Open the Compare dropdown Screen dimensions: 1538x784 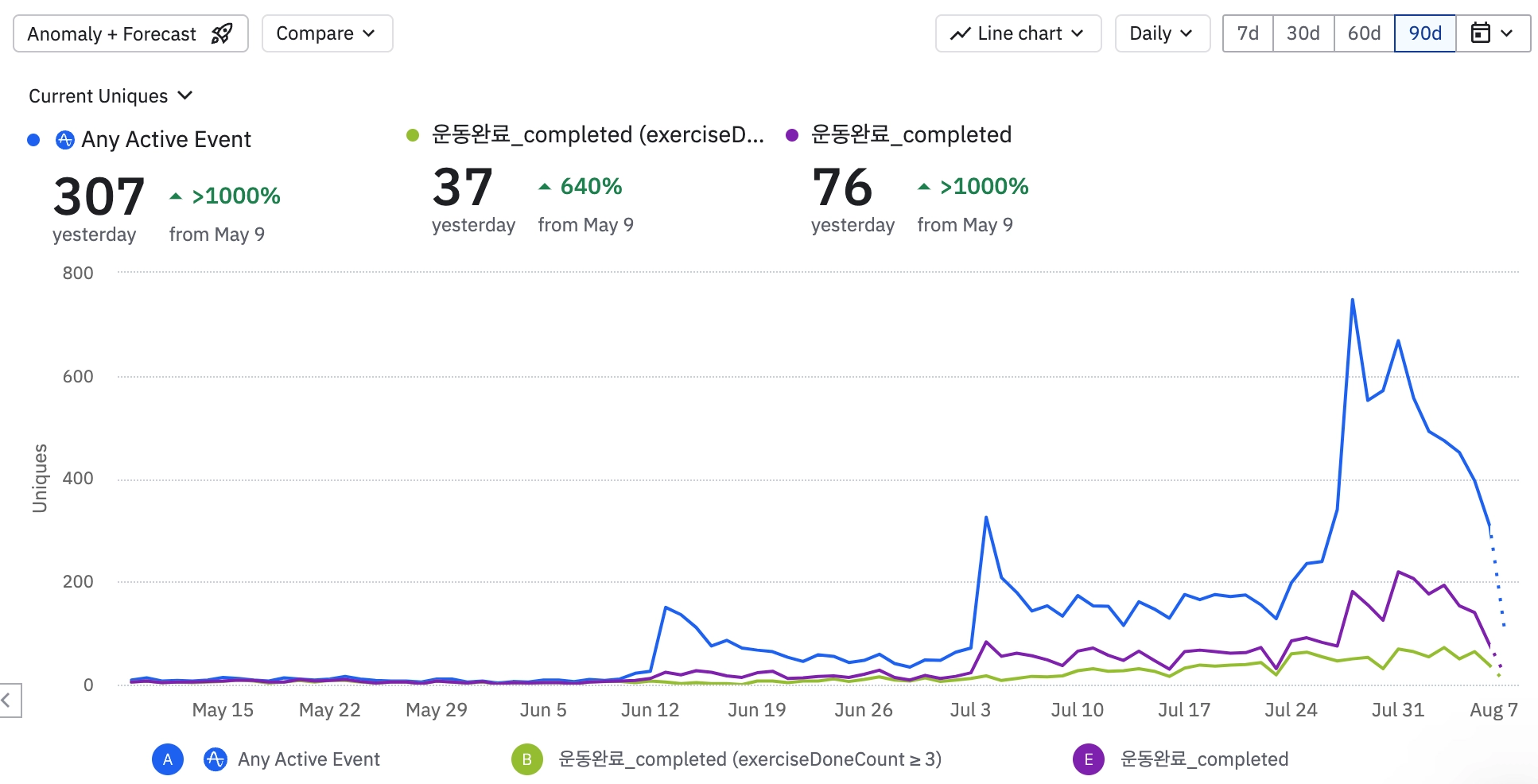pyautogui.click(x=327, y=33)
